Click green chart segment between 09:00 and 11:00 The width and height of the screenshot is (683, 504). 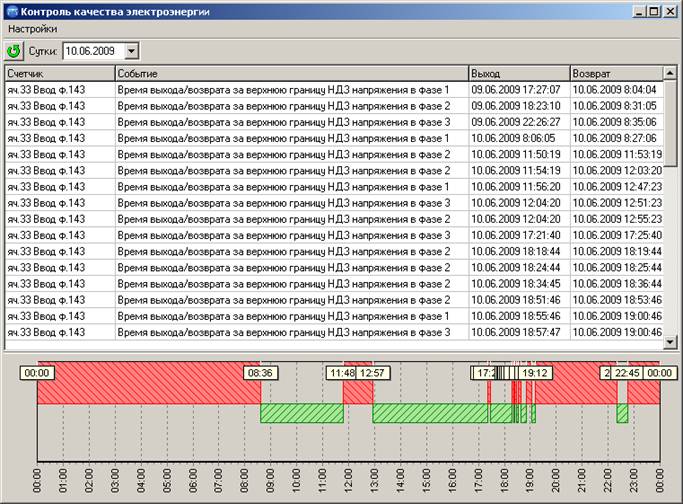[x=302, y=413]
